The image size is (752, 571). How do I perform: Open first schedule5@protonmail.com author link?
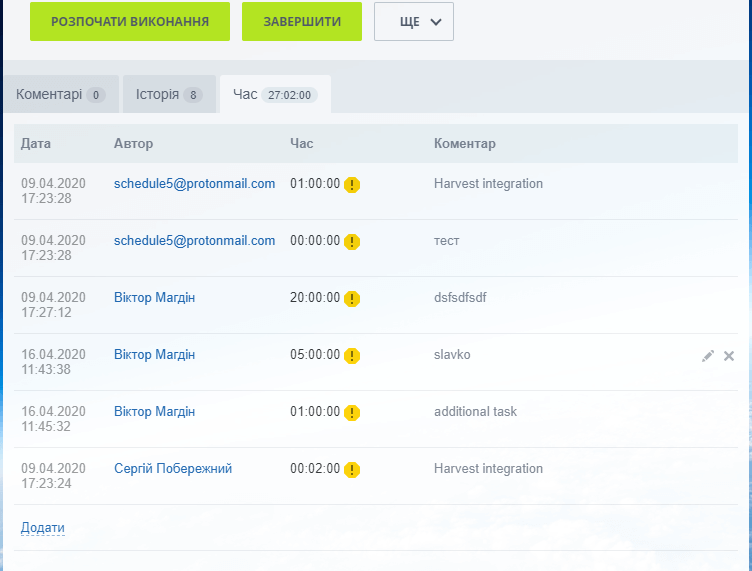pos(194,184)
